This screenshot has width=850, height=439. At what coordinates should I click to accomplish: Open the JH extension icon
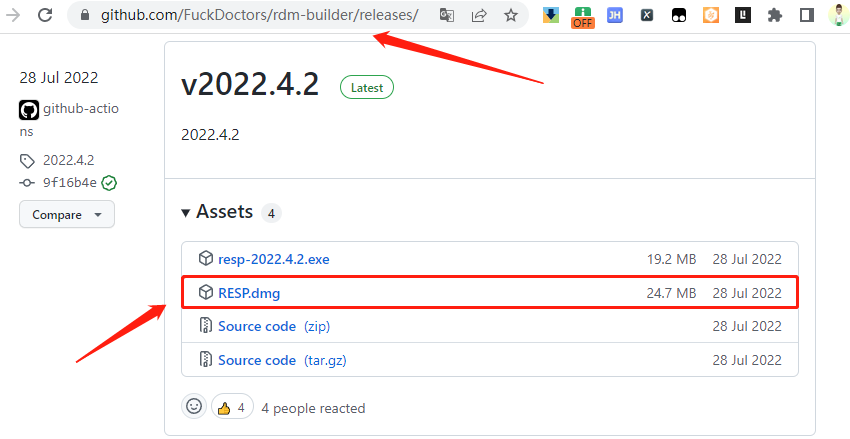click(615, 15)
